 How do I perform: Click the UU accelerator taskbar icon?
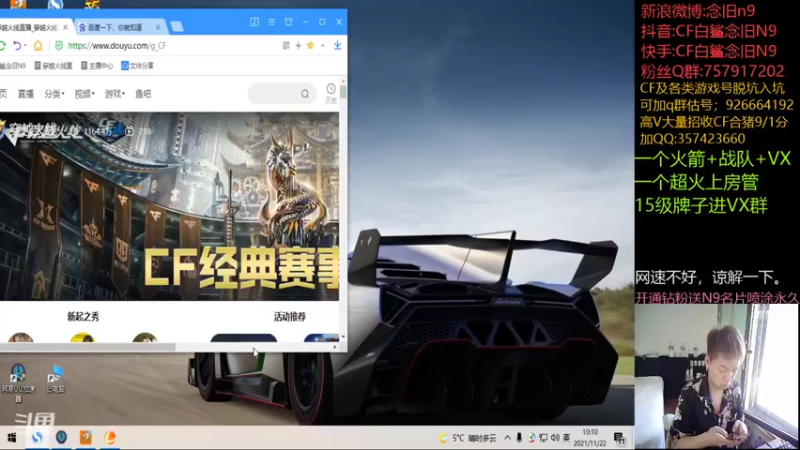[x=61, y=438]
